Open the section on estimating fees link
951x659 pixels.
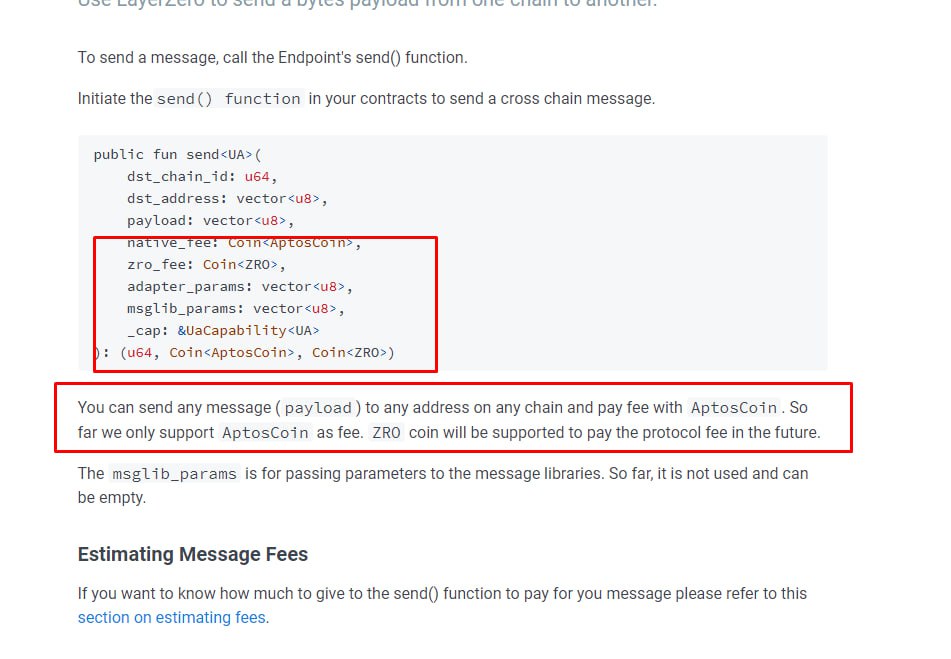click(173, 617)
